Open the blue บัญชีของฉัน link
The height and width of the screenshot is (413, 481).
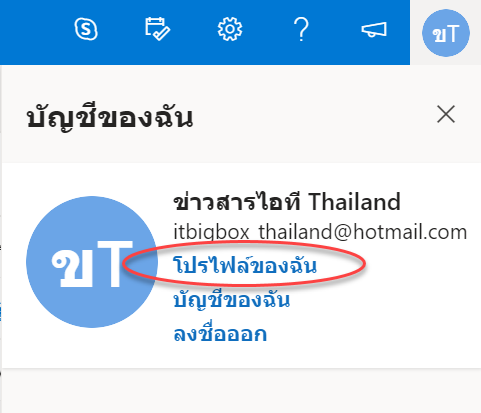(232, 300)
